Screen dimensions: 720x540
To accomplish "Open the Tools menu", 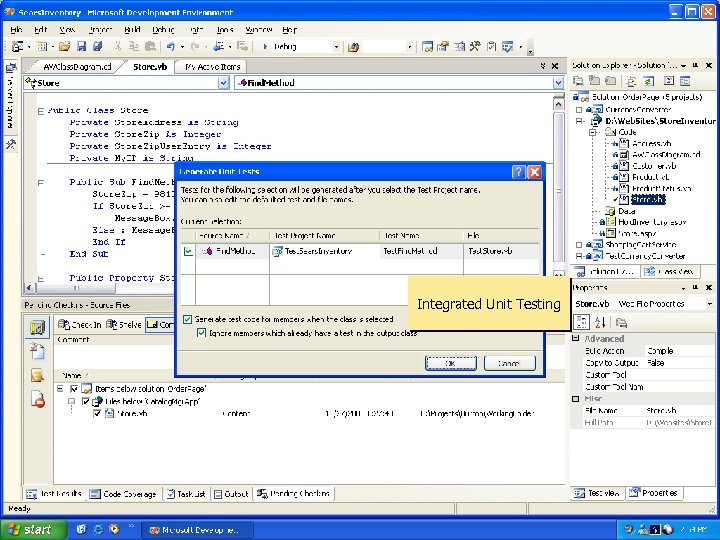I will click(x=225, y=30).
